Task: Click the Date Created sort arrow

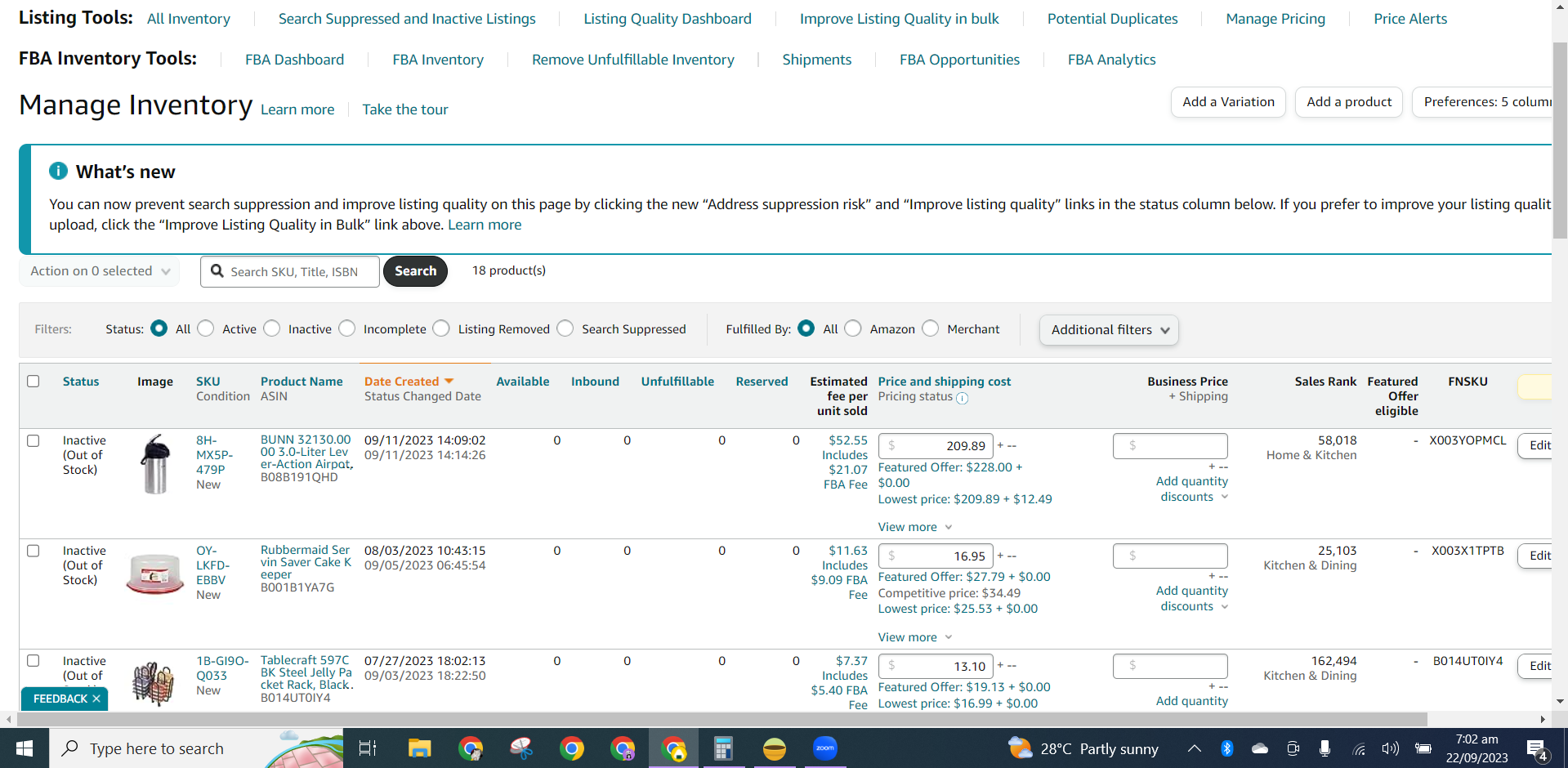Action: tap(449, 382)
